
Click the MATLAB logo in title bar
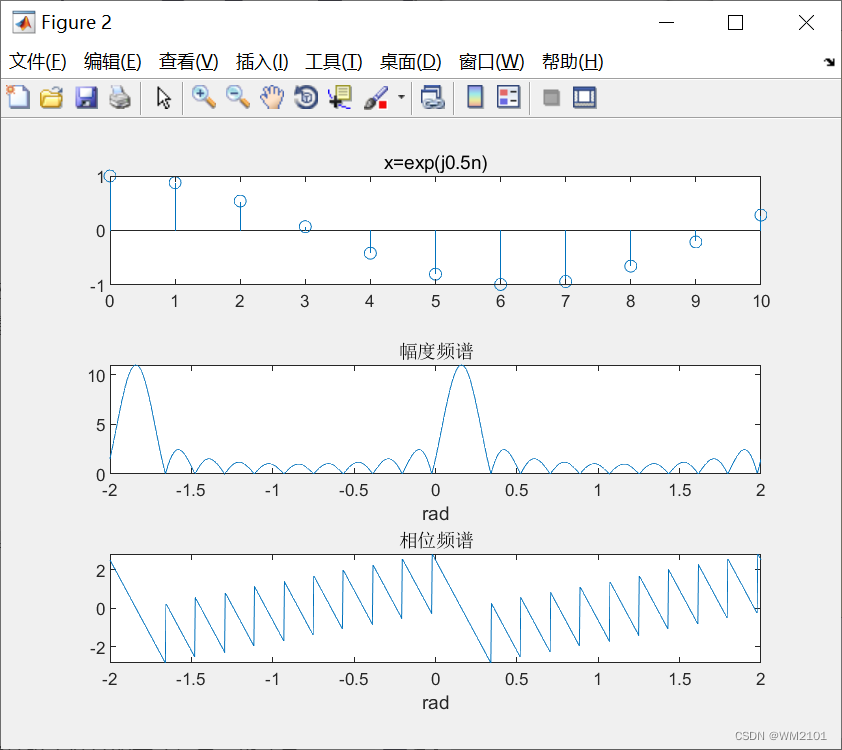24,23
